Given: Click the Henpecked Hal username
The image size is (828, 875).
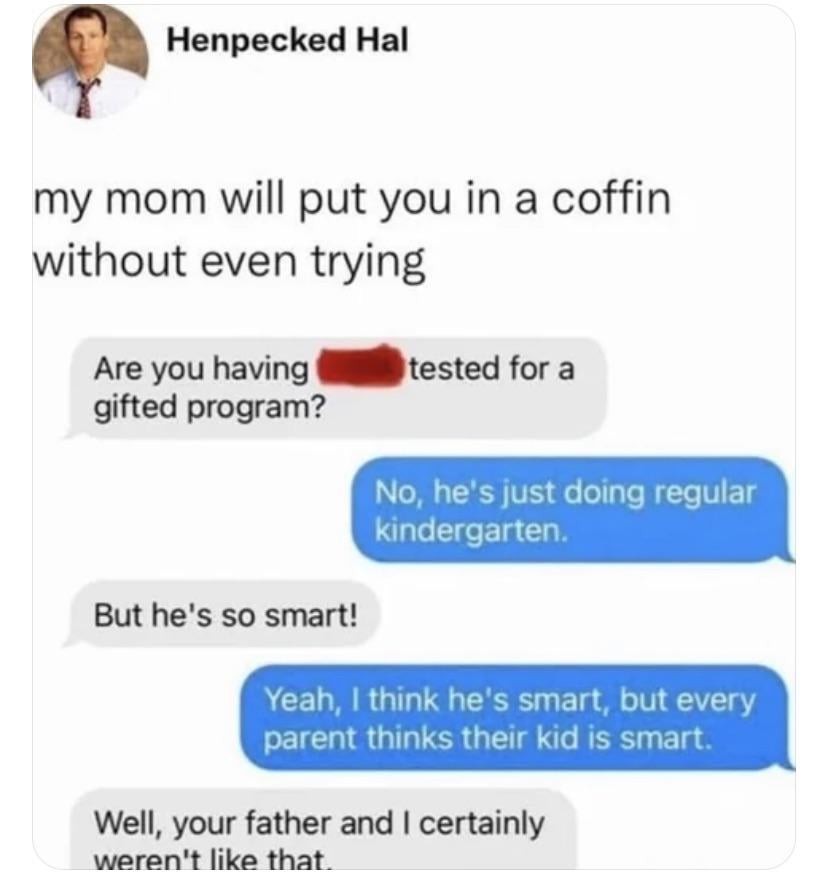Looking at the screenshot, I should [287, 40].
